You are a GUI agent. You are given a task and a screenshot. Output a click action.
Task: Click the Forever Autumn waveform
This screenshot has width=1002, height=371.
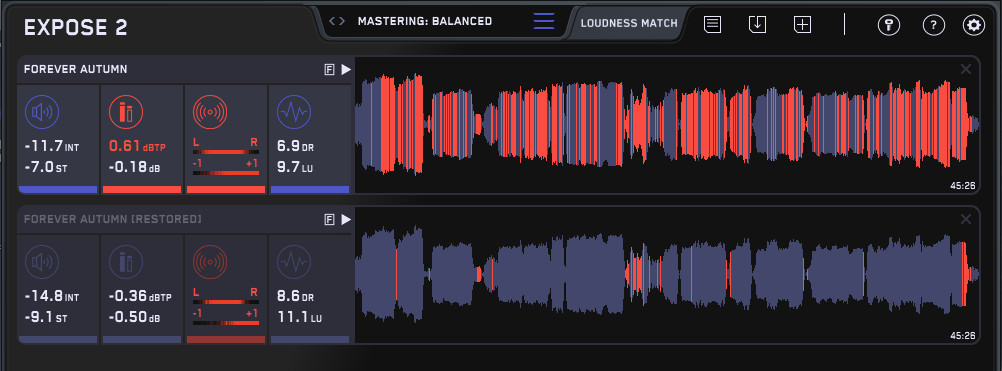667,125
